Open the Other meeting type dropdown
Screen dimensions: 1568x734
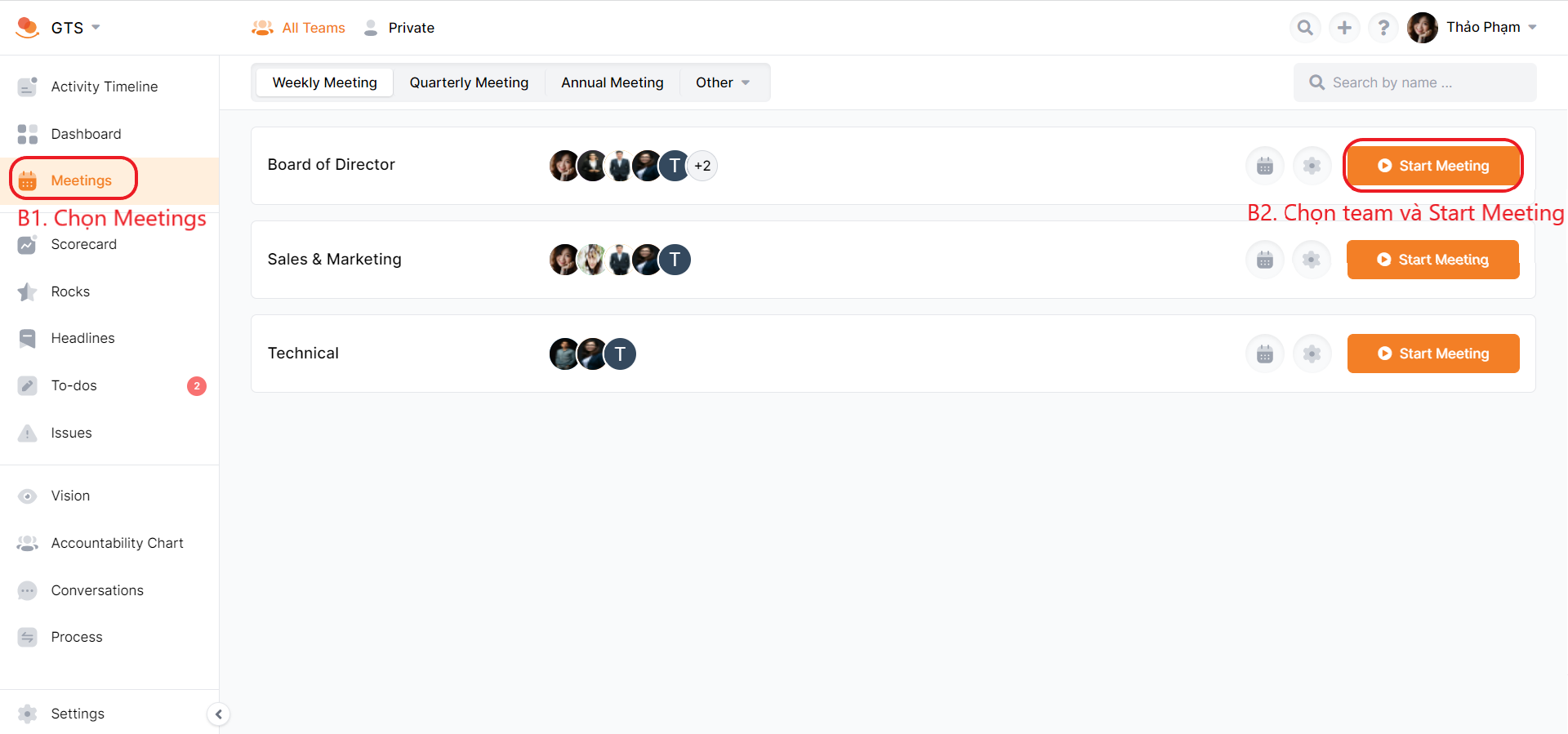pyautogui.click(x=723, y=82)
